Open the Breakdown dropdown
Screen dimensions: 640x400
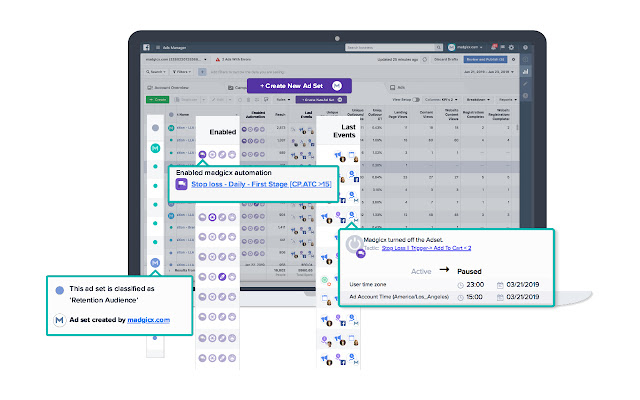tap(478, 100)
